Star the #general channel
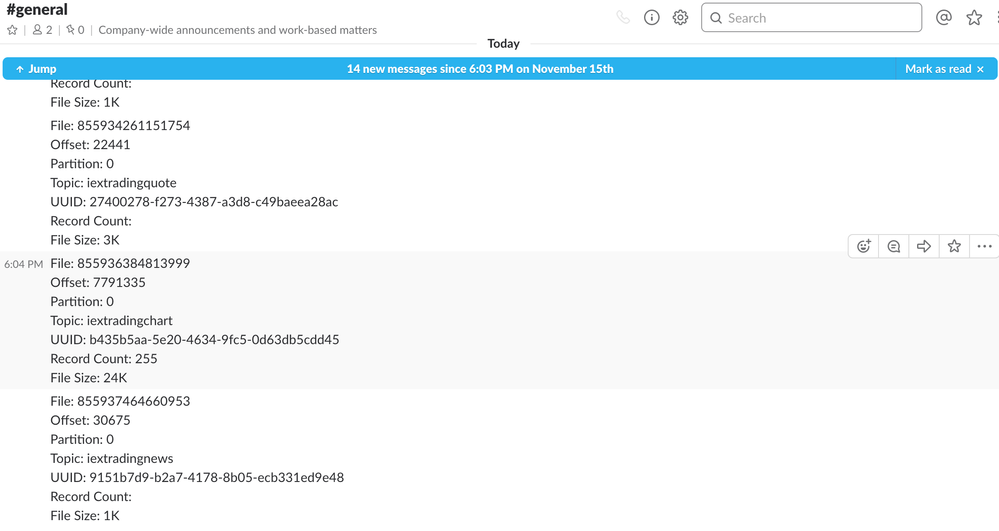Image resolution: width=999 pixels, height=531 pixels. 12,30
